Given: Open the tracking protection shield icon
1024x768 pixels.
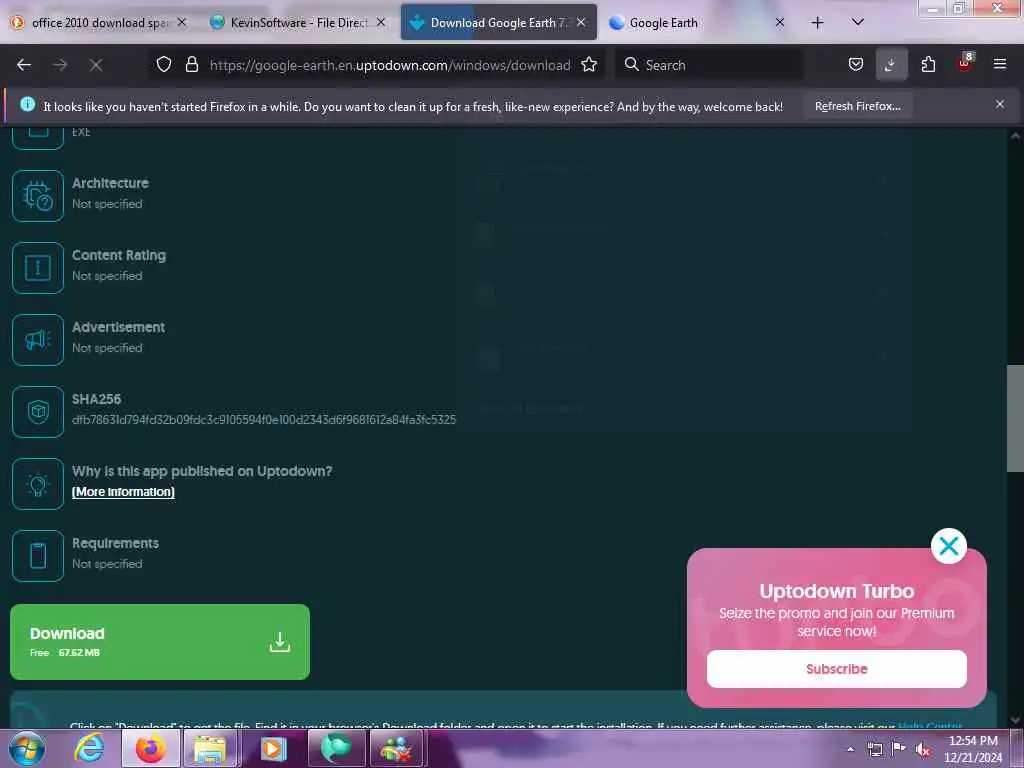Looking at the screenshot, I should coord(164,64).
